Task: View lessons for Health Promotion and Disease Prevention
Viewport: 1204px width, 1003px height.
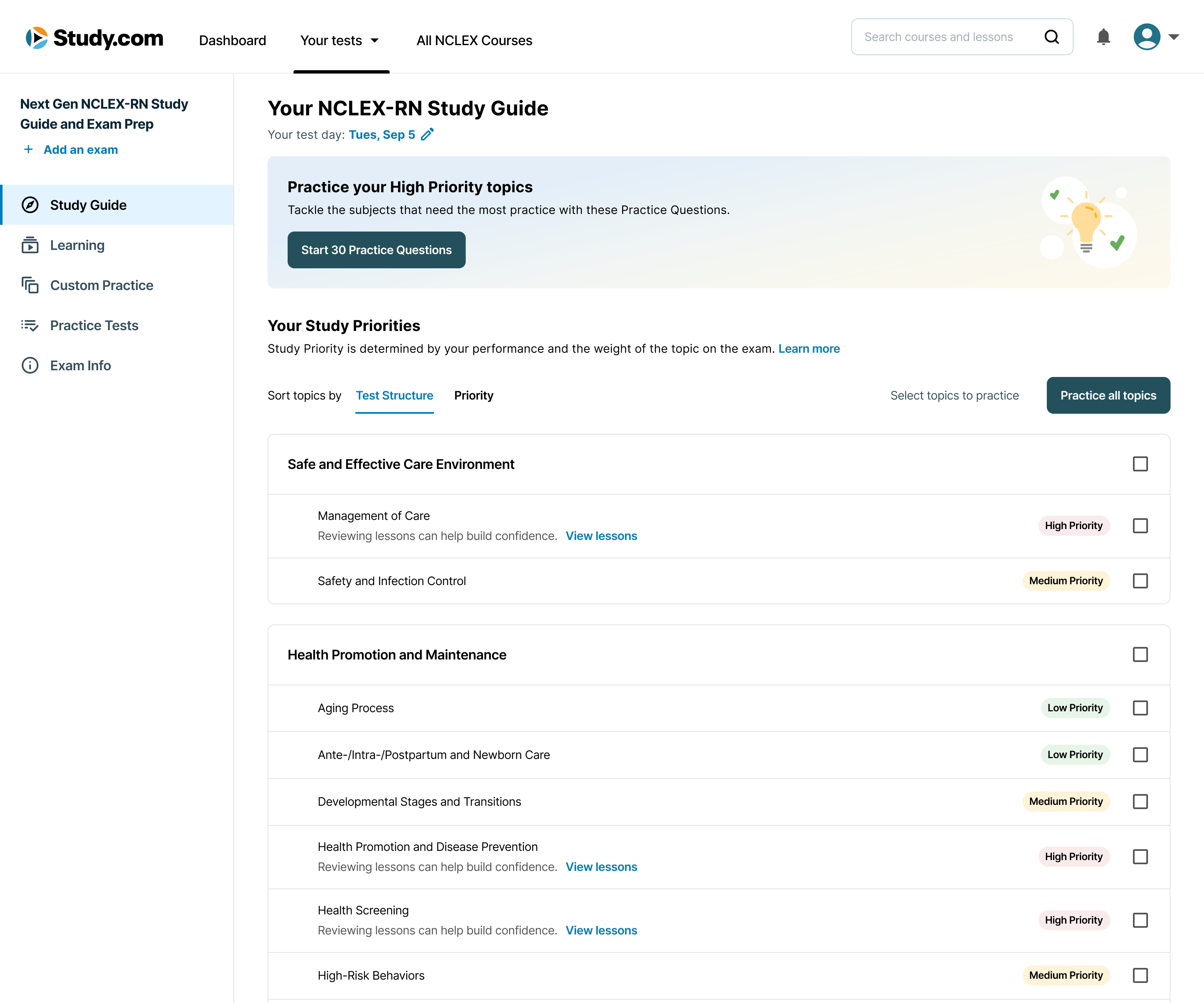Action: [x=602, y=867]
